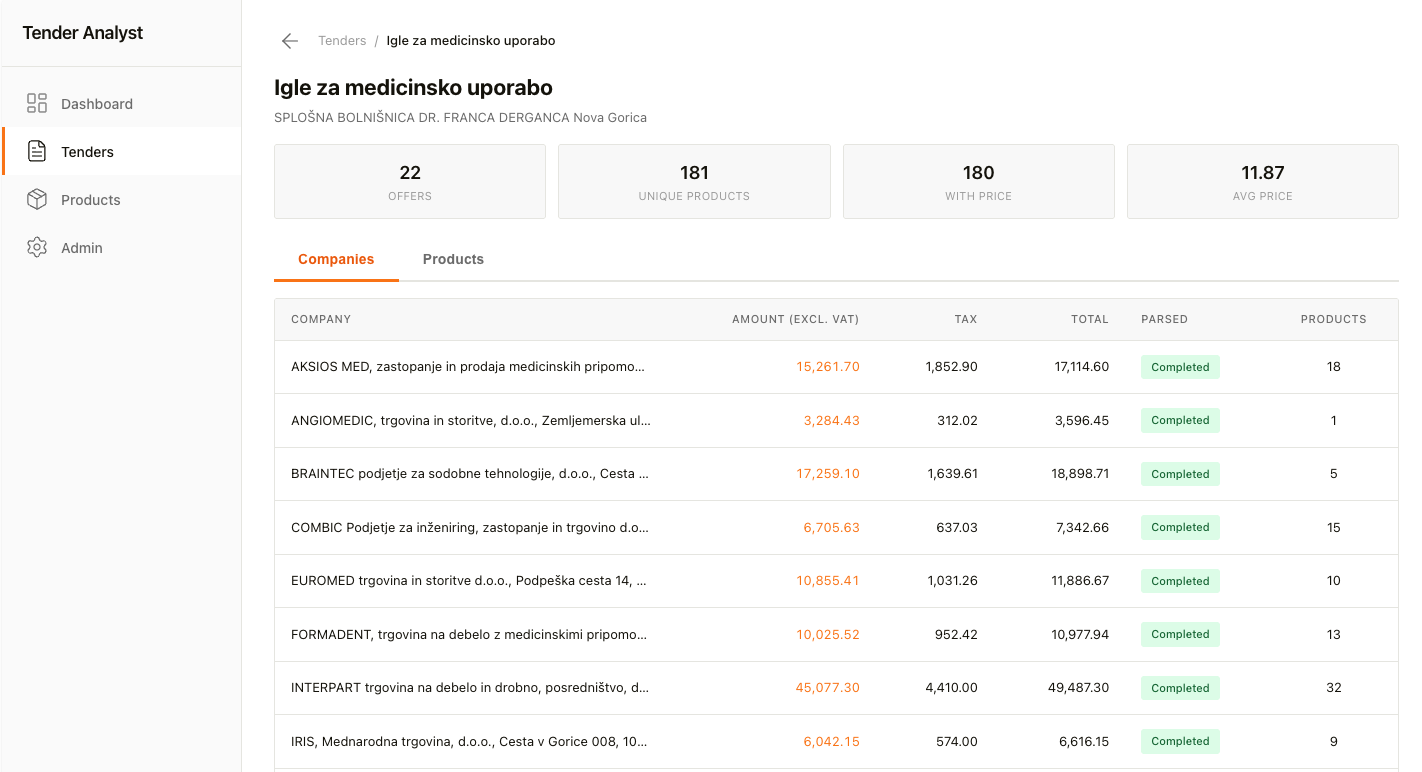Viewport: 1422px width, 772px height.
Task: Click the Completed badge for BRAINTEC
Action: [1180, 474]
